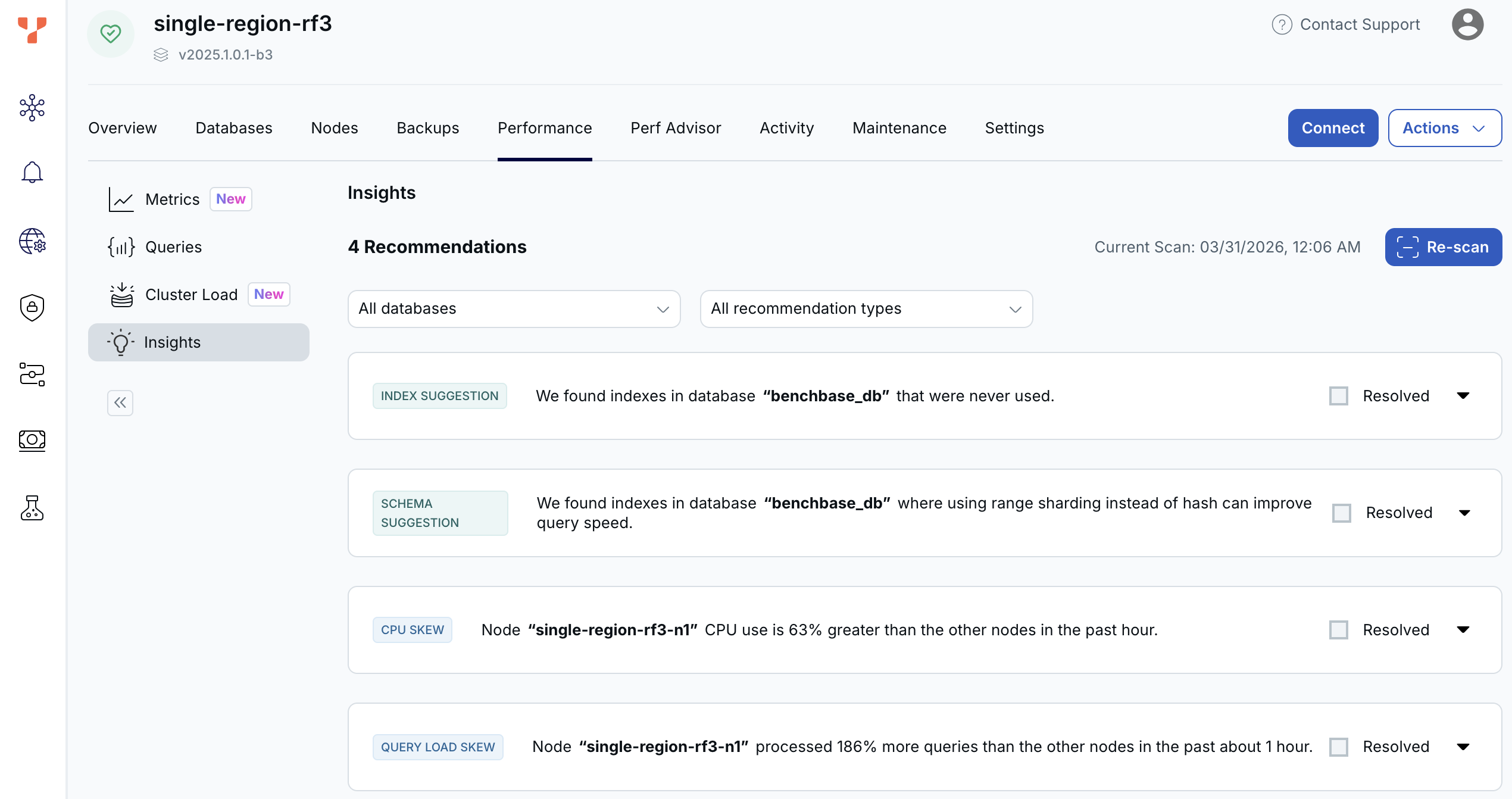Open the Actions dropdown menu
This screenshot has width=1512, height=799.
click(1444, 128)
